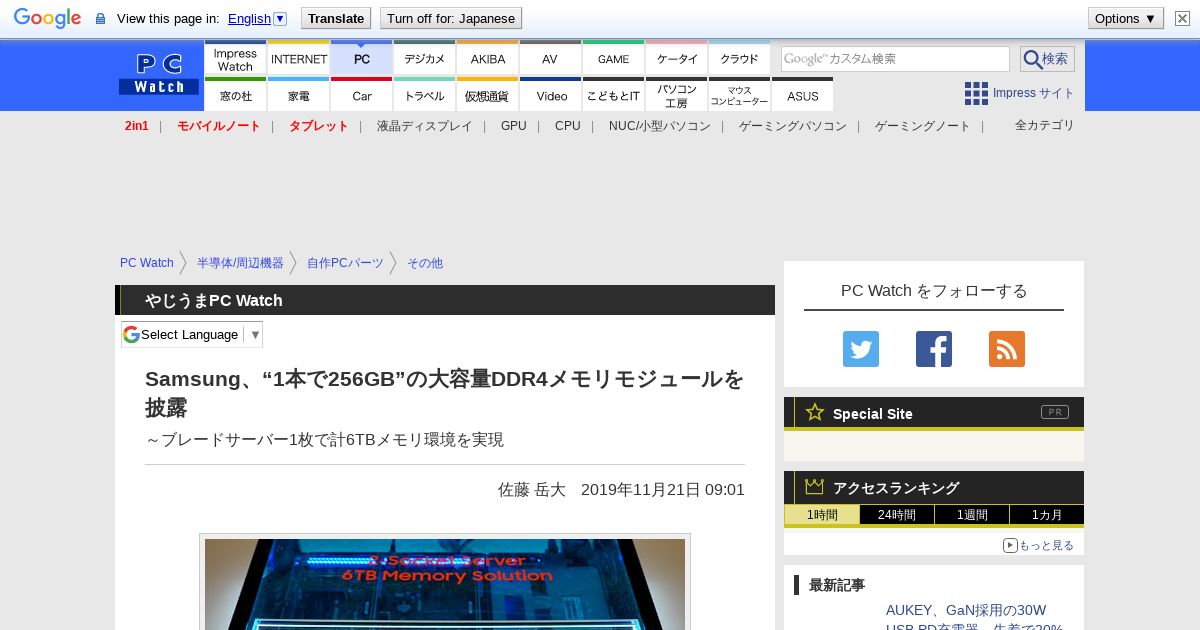
Task: Open the タブレット category link
Action: pos(318,126)
